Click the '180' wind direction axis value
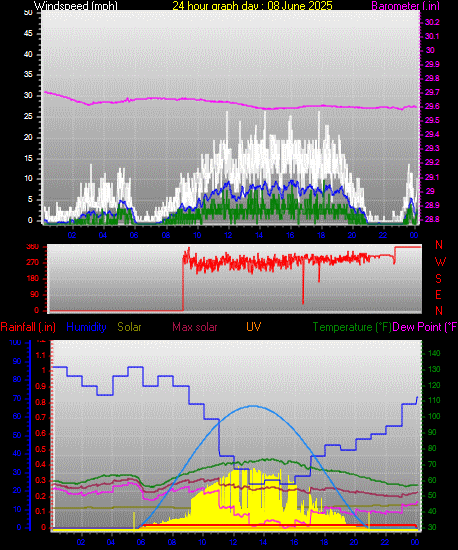Screen dimensions: 458x550 [x=33, y=279]
